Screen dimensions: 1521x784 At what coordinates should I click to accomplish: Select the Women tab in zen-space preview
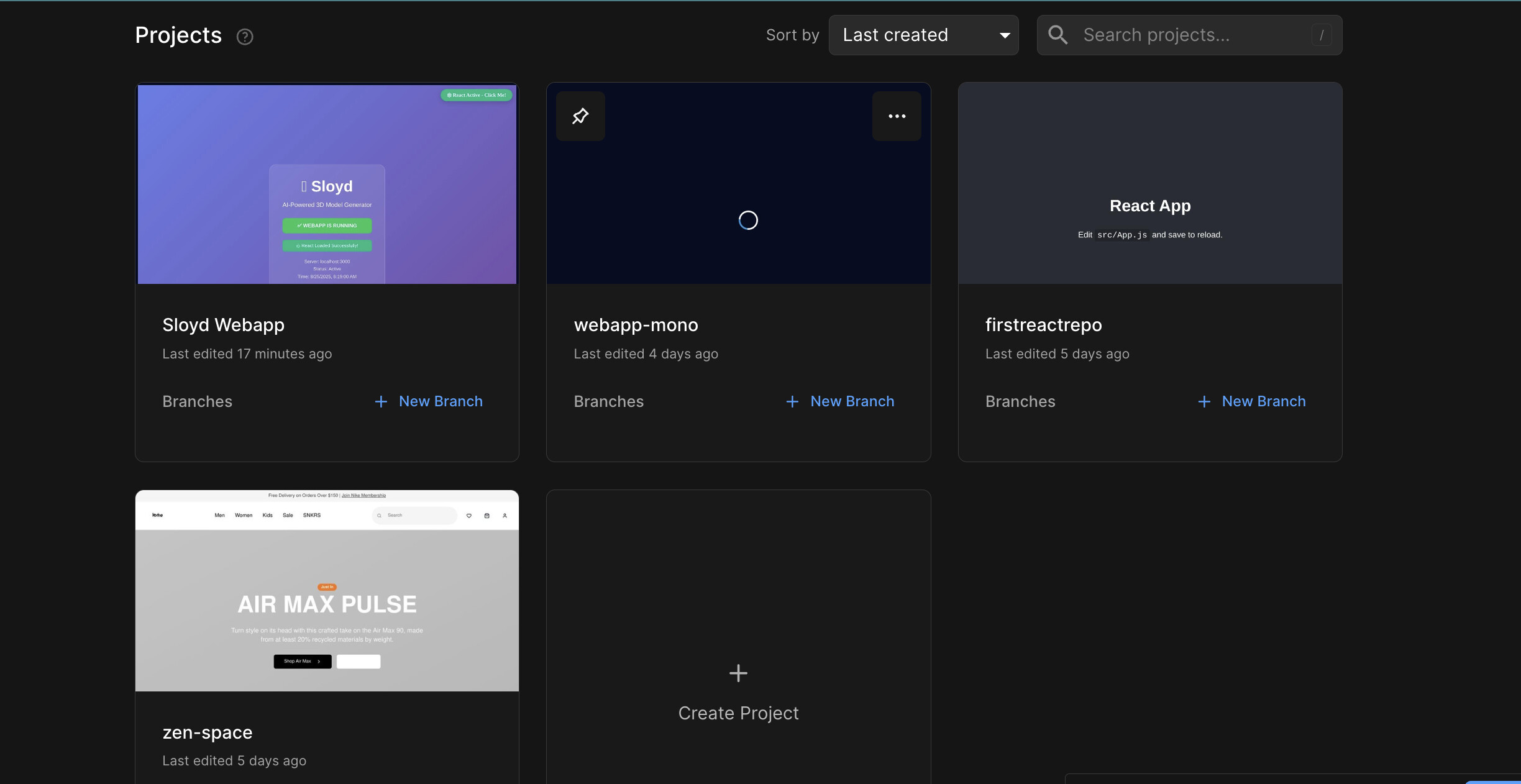coord(244,515)
